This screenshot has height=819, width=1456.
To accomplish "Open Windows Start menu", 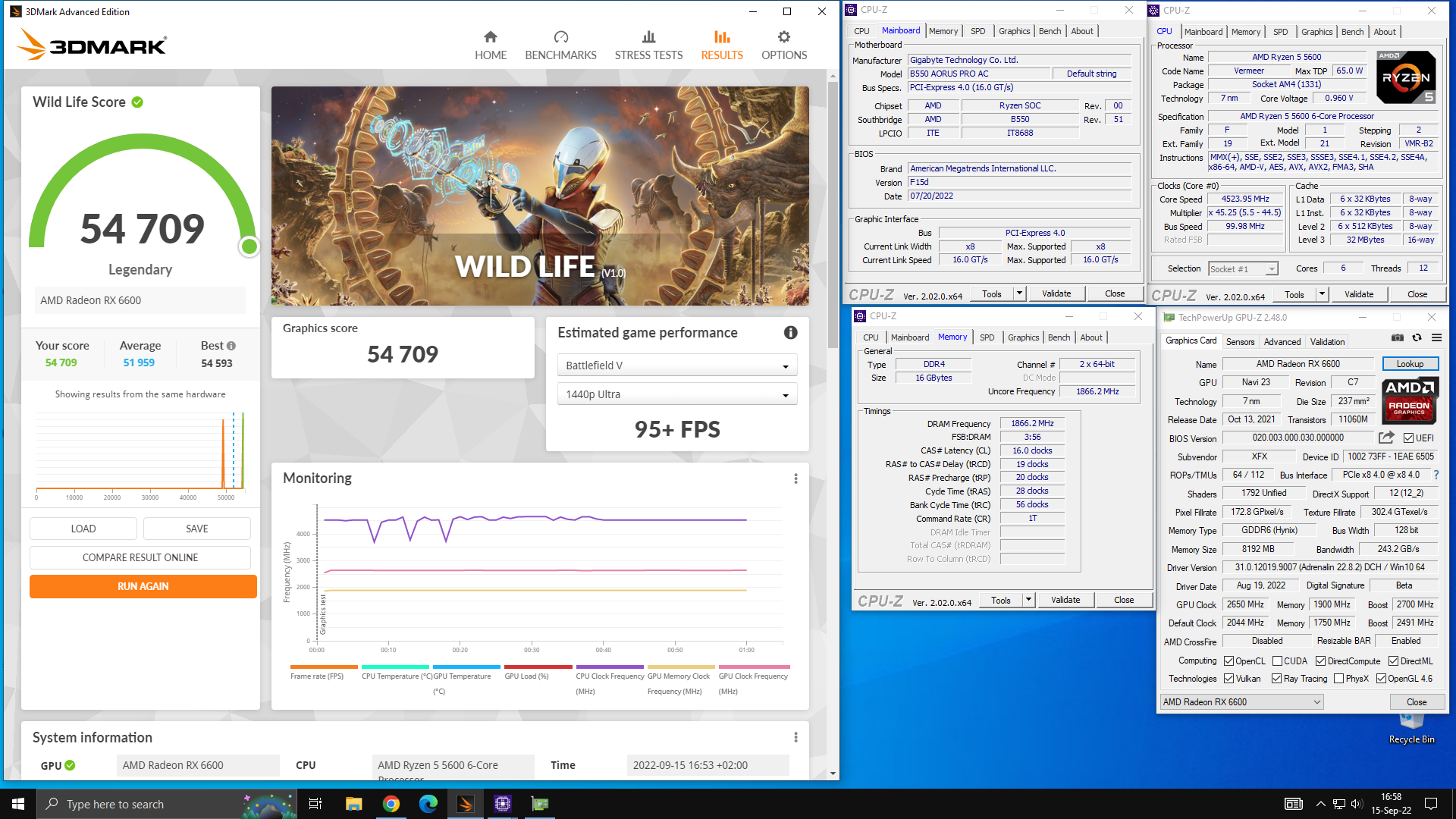I will (18, 804).
